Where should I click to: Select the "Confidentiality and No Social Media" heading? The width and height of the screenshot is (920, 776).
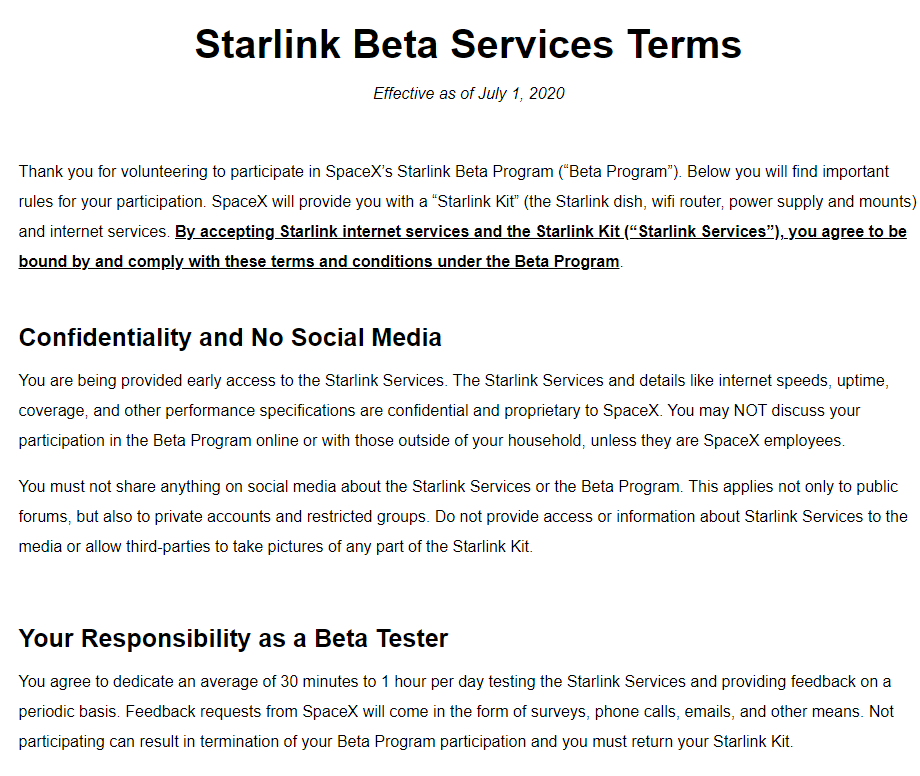230,337
